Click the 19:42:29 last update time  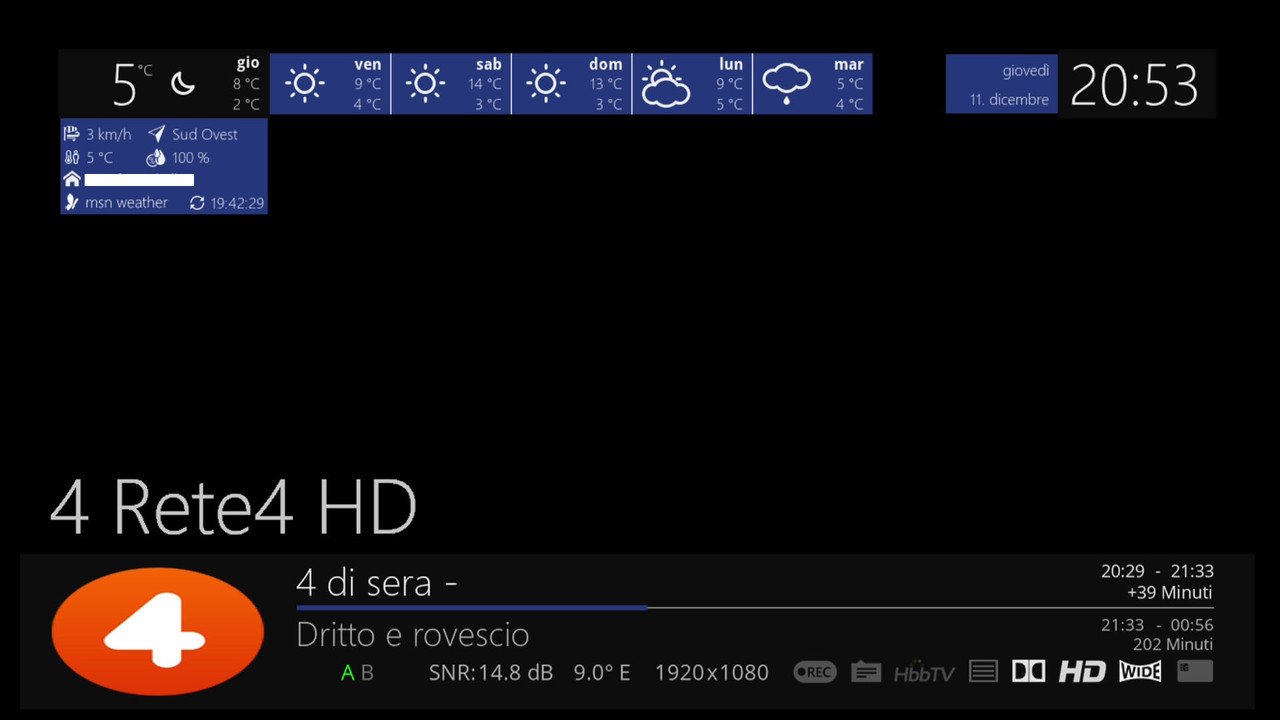click(x=237, y=203)
